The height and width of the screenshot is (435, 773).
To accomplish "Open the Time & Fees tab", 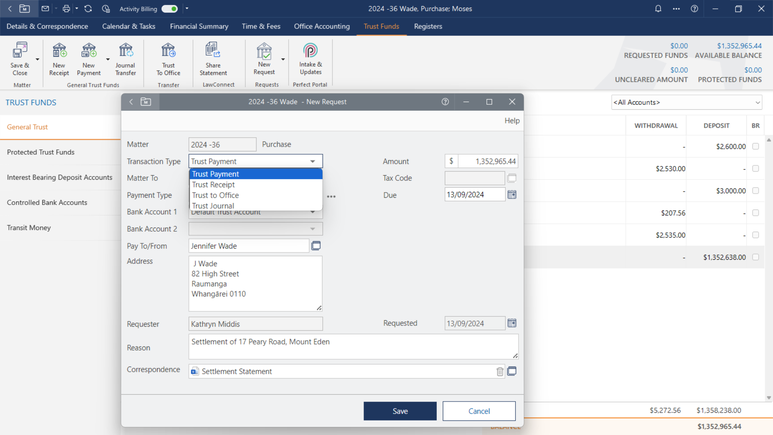I will (261, 26).
